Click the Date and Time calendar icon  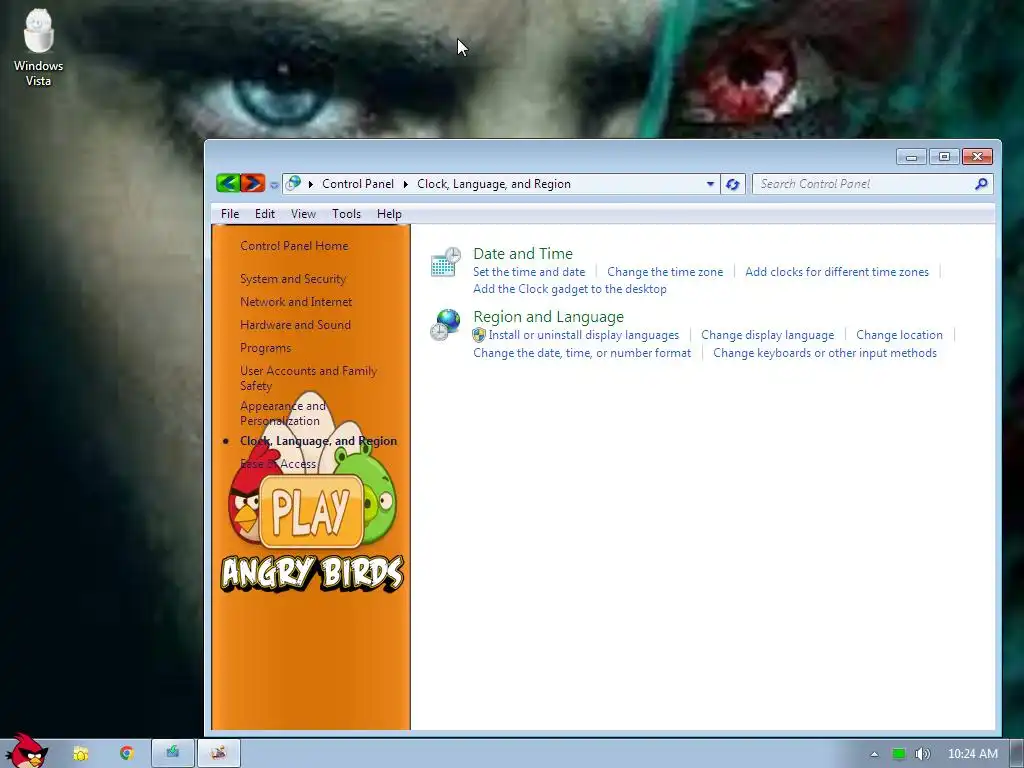tap(446, 262)
